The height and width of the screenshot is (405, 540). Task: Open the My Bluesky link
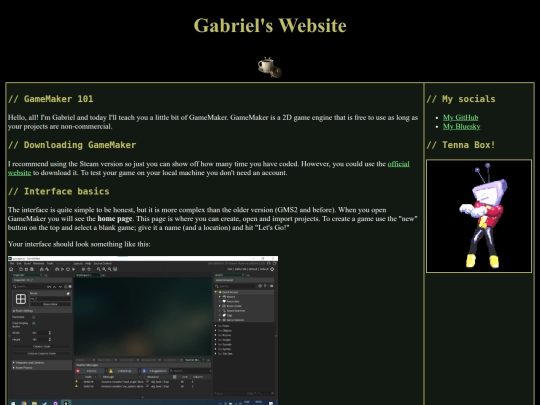coord(461,126)
